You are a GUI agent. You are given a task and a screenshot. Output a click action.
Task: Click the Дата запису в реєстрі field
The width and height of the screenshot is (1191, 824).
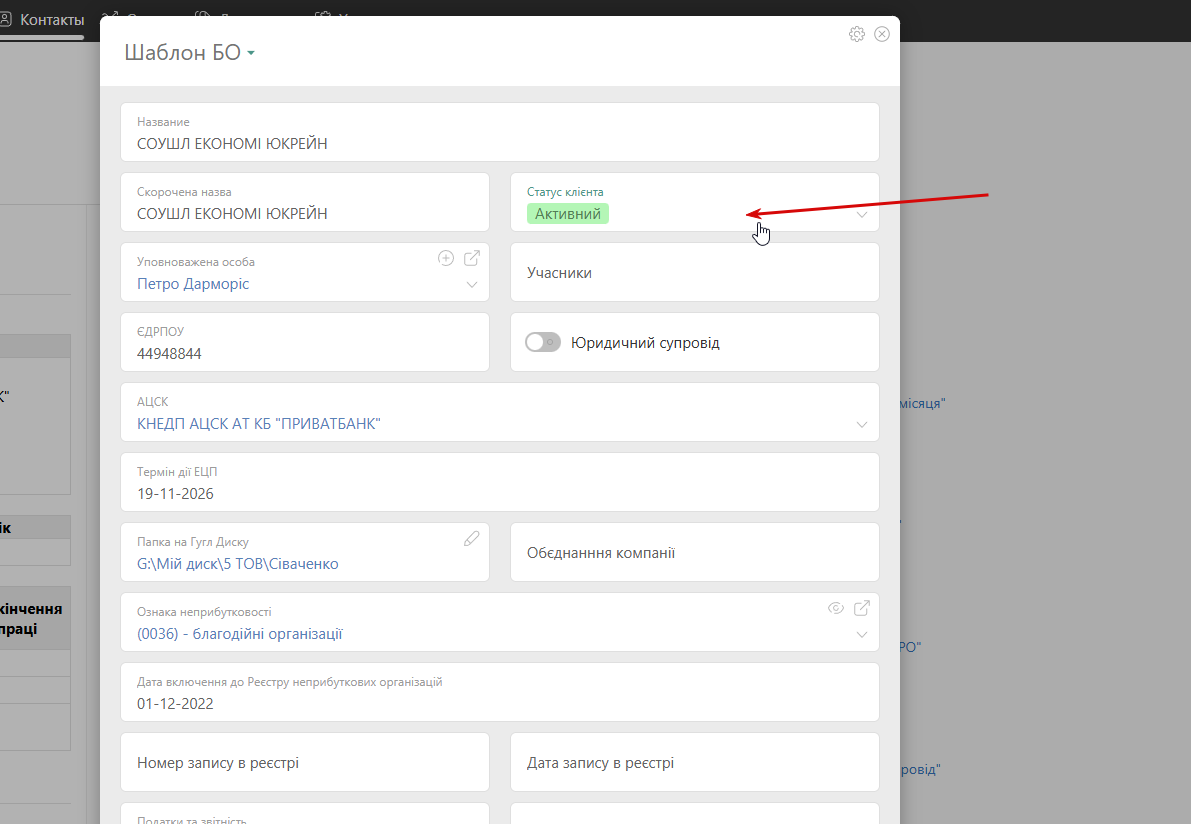coord(695,762)
